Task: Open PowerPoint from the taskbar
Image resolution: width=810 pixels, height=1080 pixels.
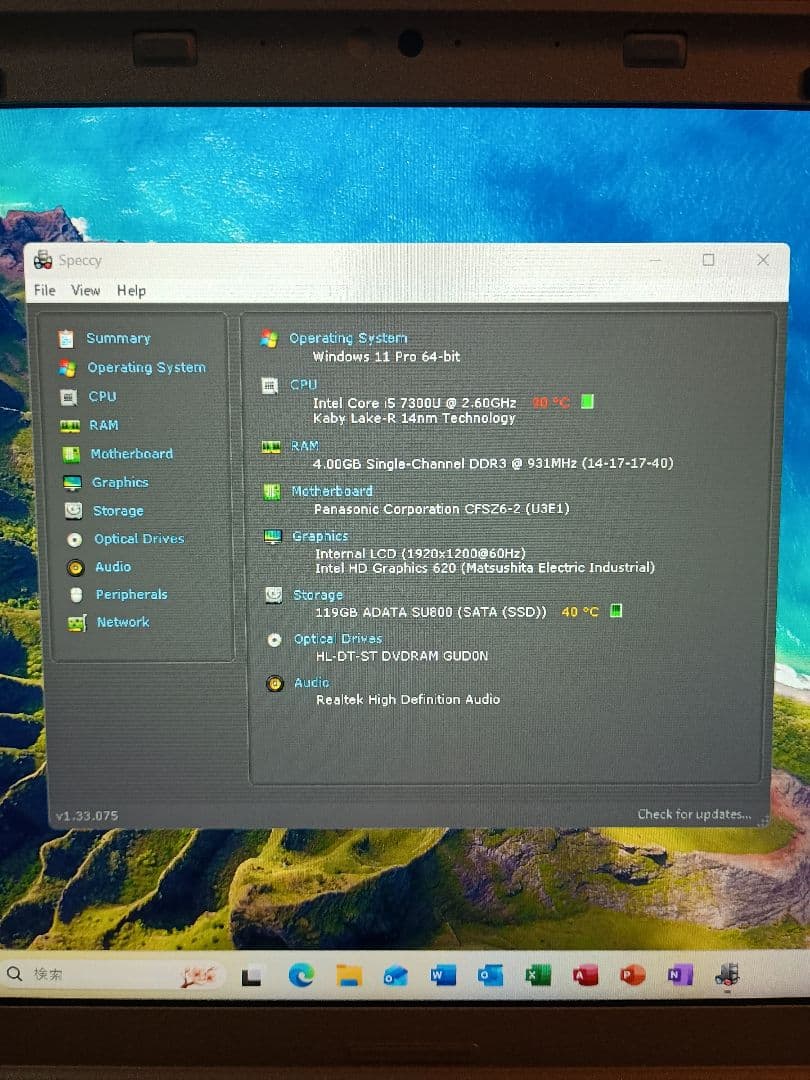Action: coord(632,975)
